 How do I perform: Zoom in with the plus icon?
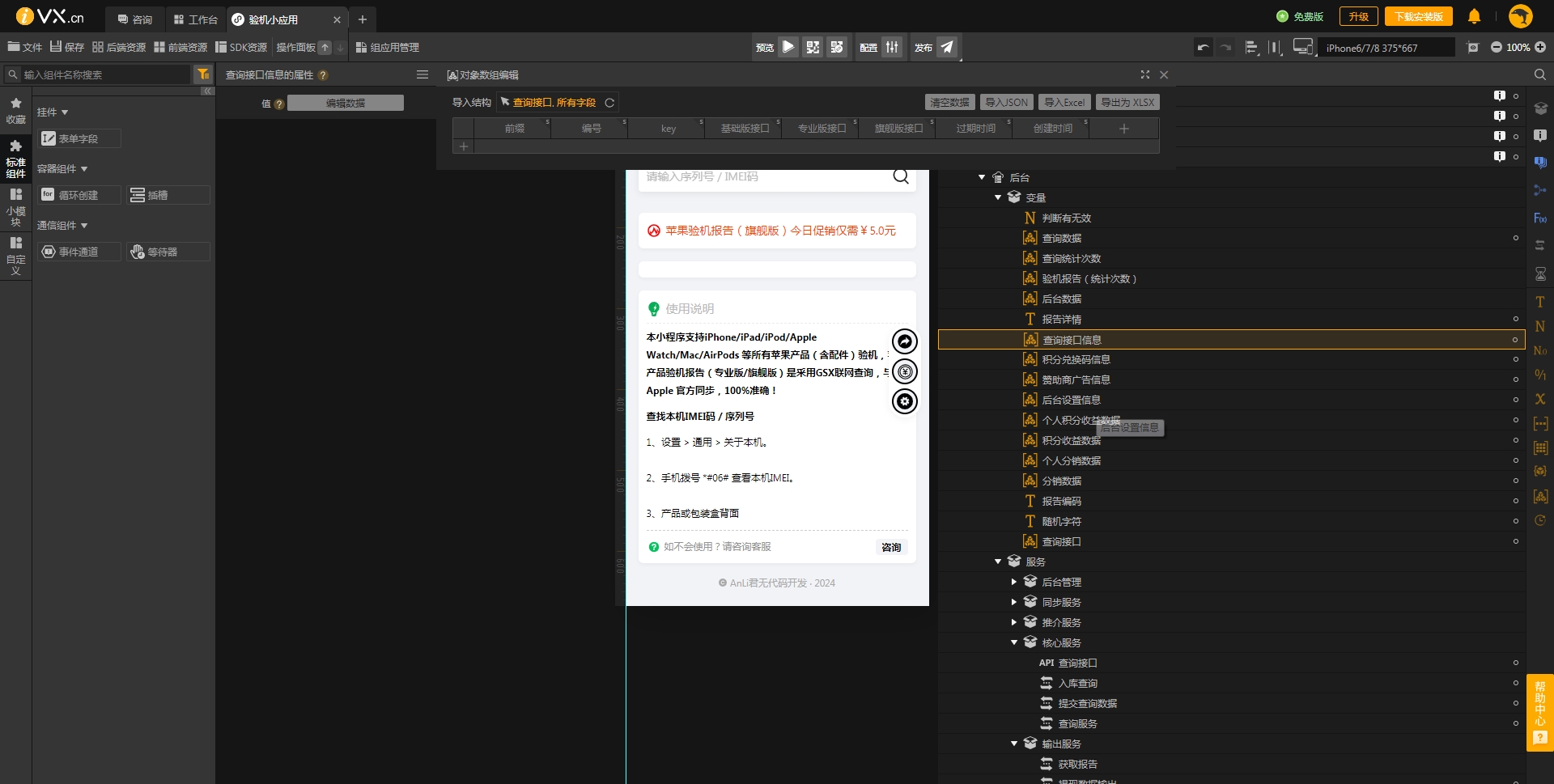[x=1540, y=47]
